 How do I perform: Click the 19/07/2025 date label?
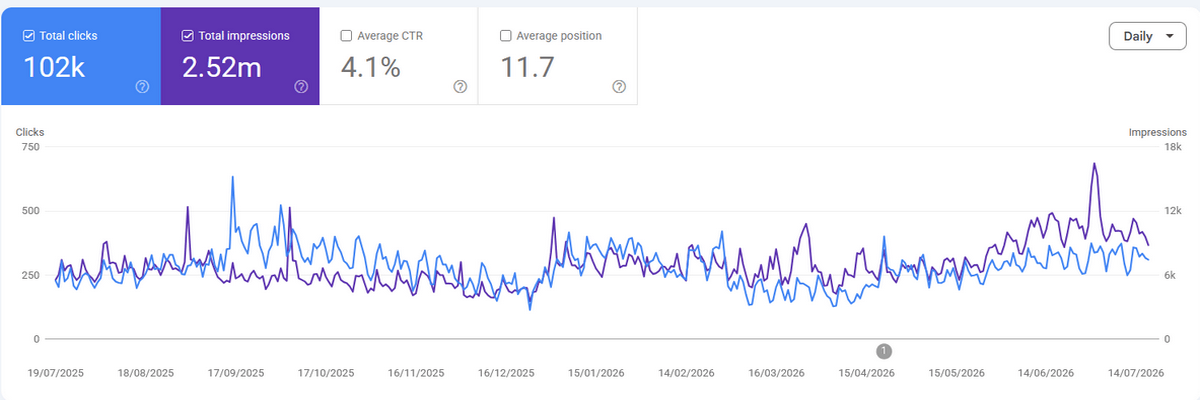coord(56,372)
